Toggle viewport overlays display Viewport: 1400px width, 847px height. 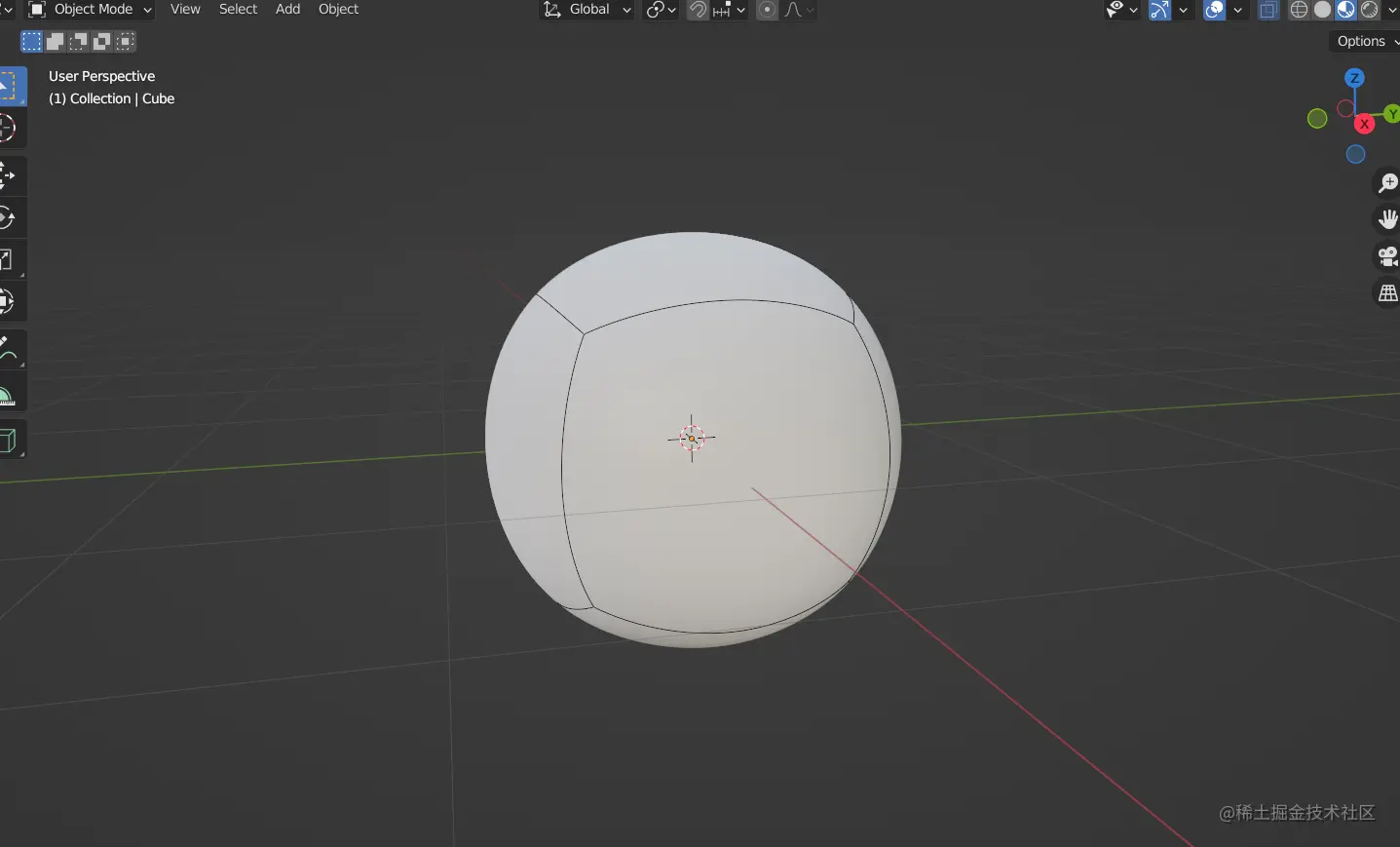1214,10
